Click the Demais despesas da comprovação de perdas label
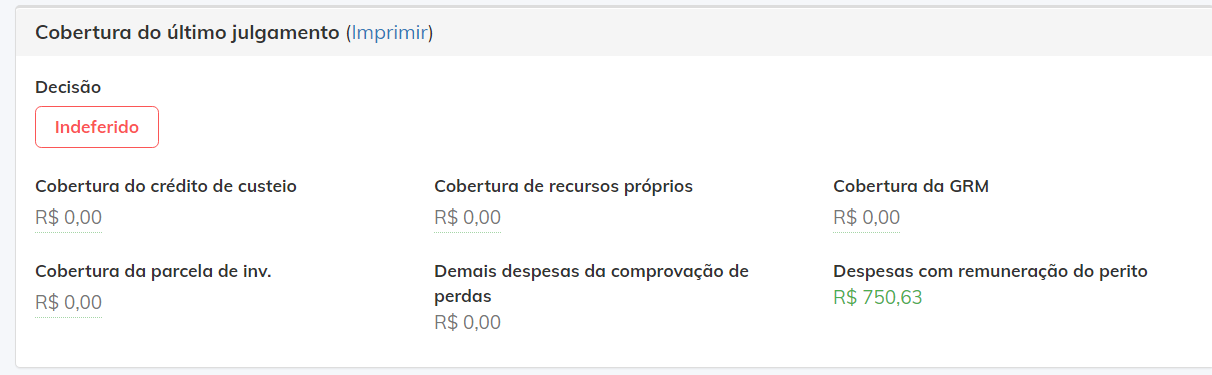 pos(591,284)
